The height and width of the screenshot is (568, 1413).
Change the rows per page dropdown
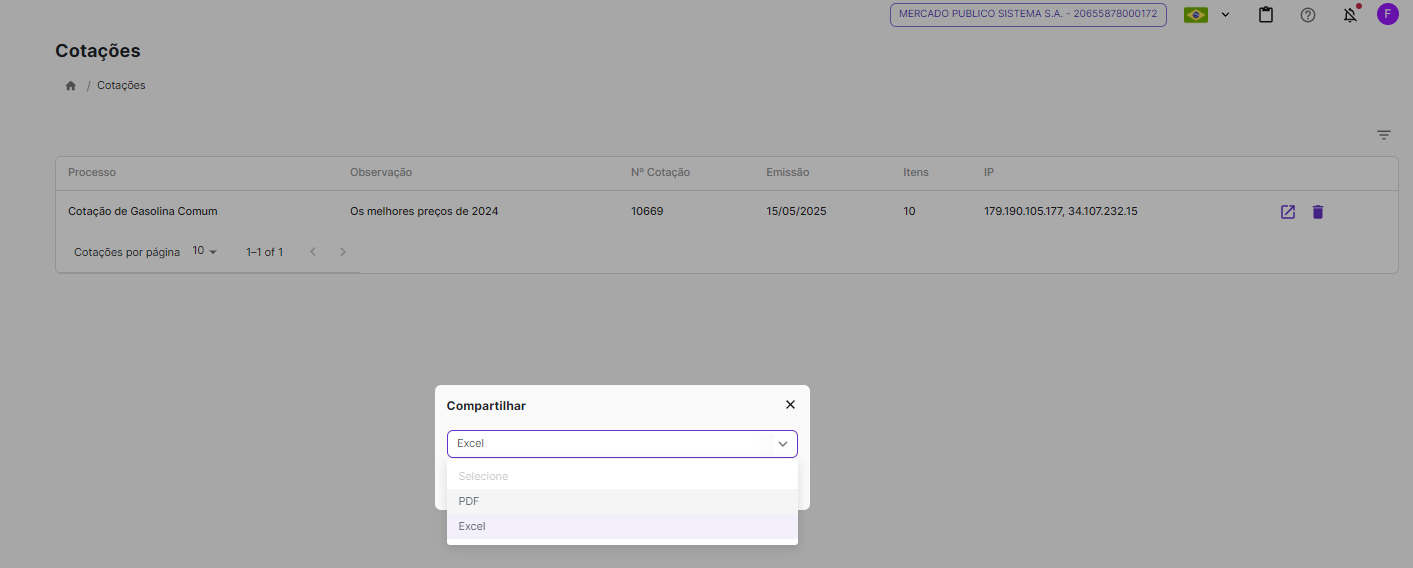click(x=204, y=252)
